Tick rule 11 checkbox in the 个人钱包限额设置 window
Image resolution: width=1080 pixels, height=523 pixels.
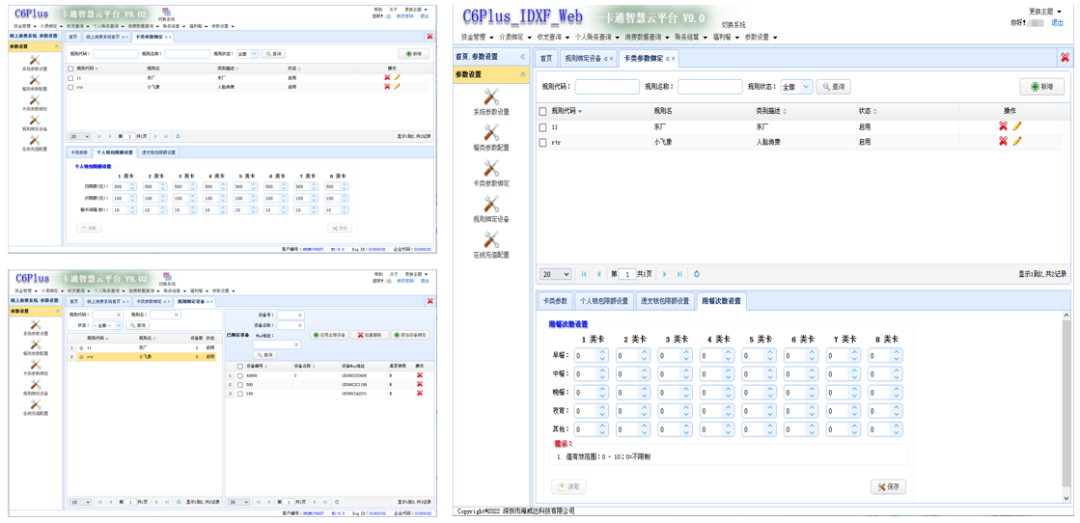click(x=70, y=78)
